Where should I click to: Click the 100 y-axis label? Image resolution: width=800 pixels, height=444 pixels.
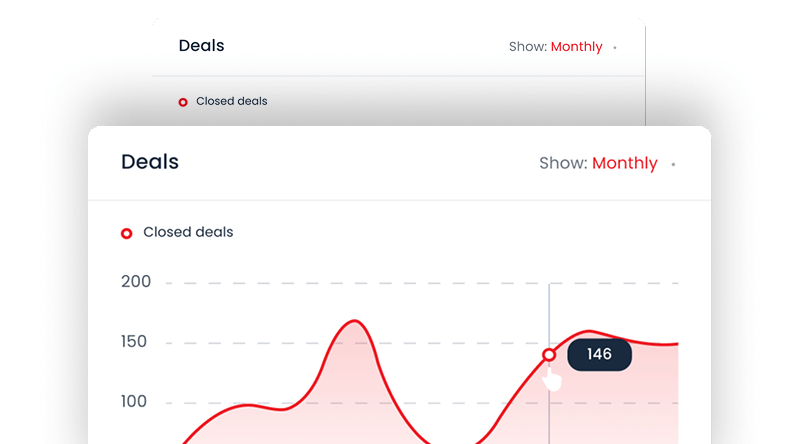tap(136, 402)
